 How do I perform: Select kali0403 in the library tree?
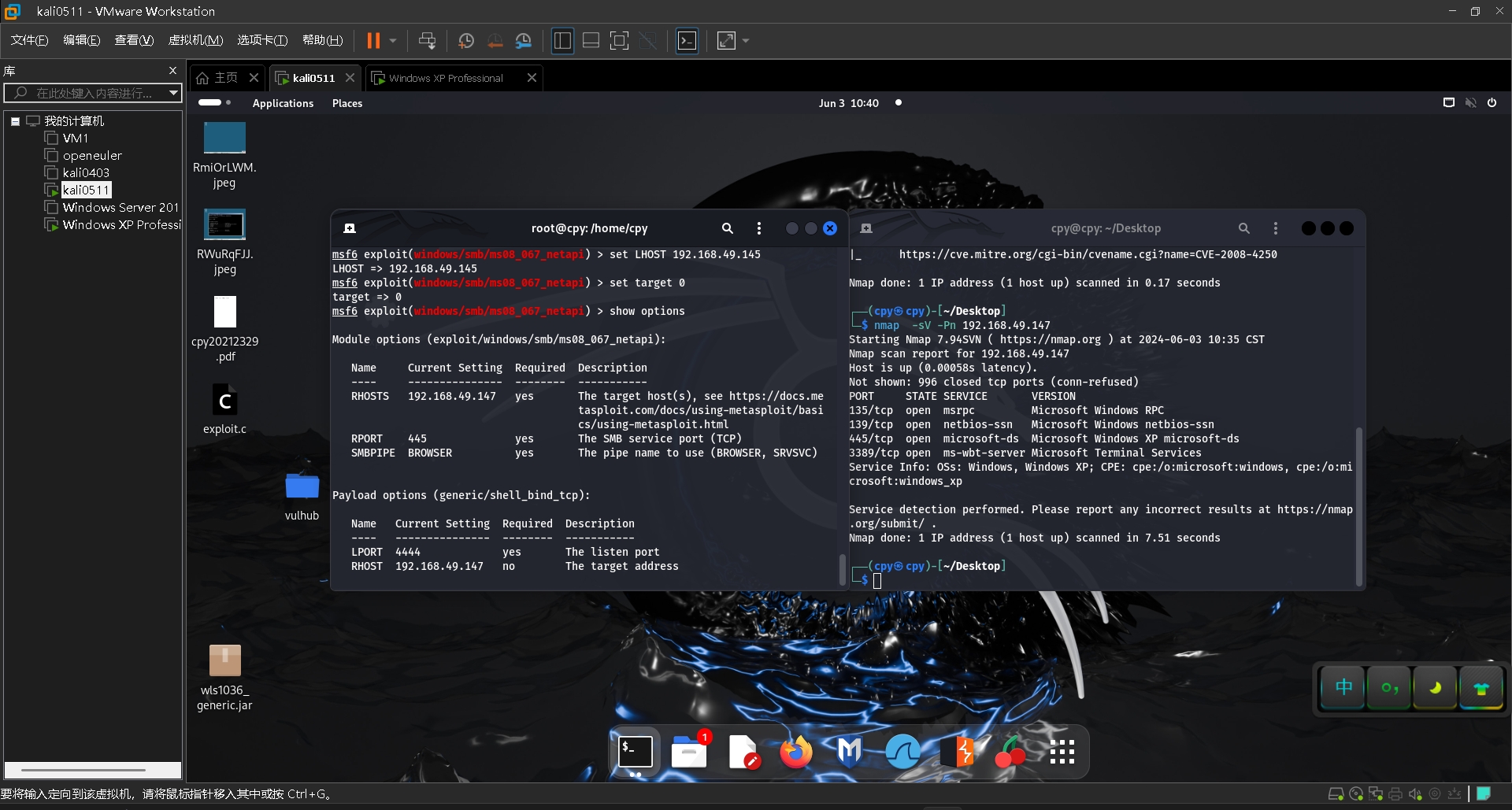click(86, 172)
